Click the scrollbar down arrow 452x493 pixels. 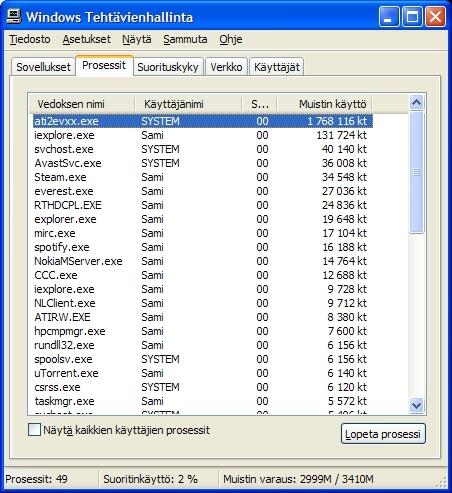(416, 405)
